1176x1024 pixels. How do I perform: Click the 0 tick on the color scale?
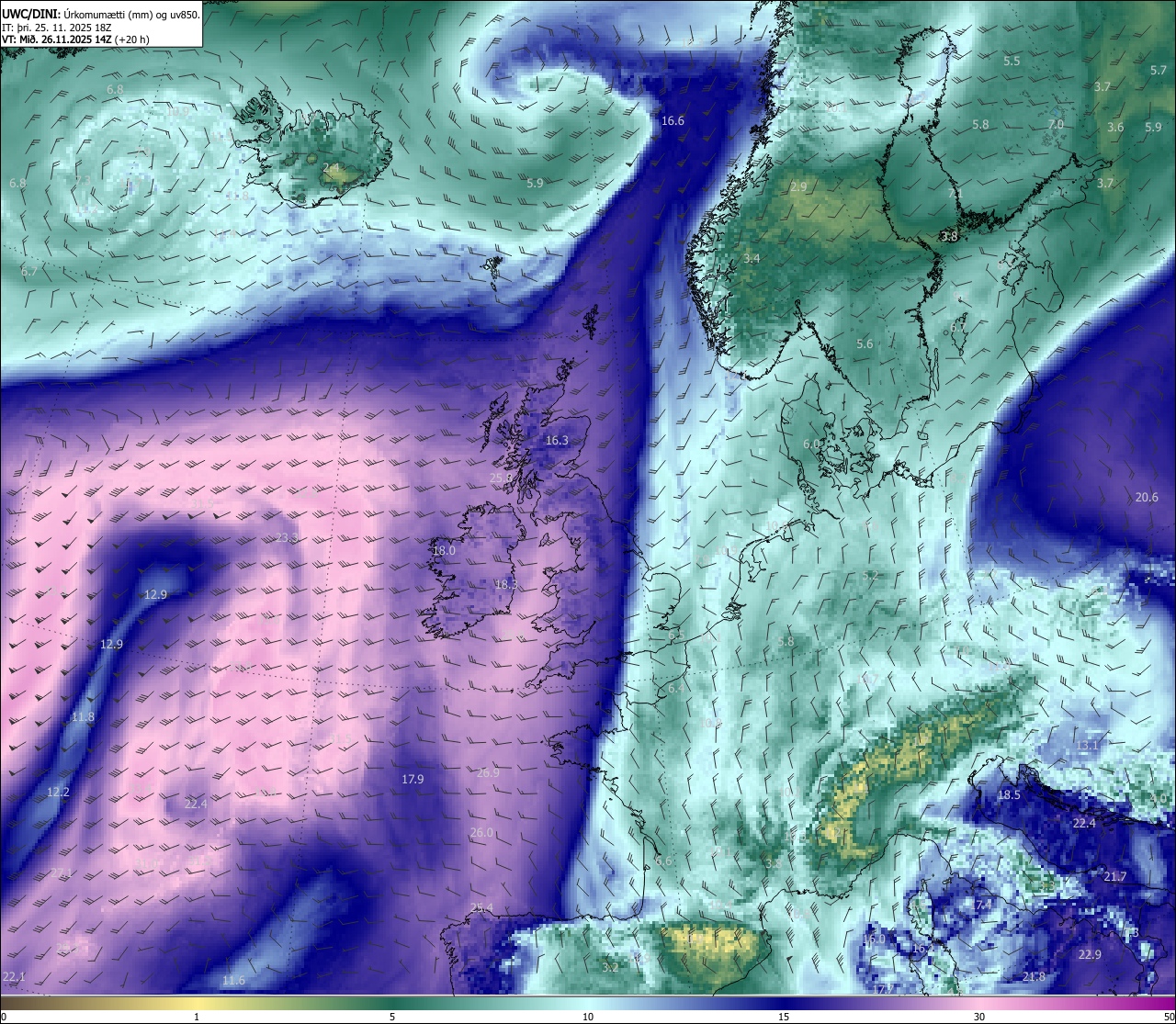[x=3, y=1017]
